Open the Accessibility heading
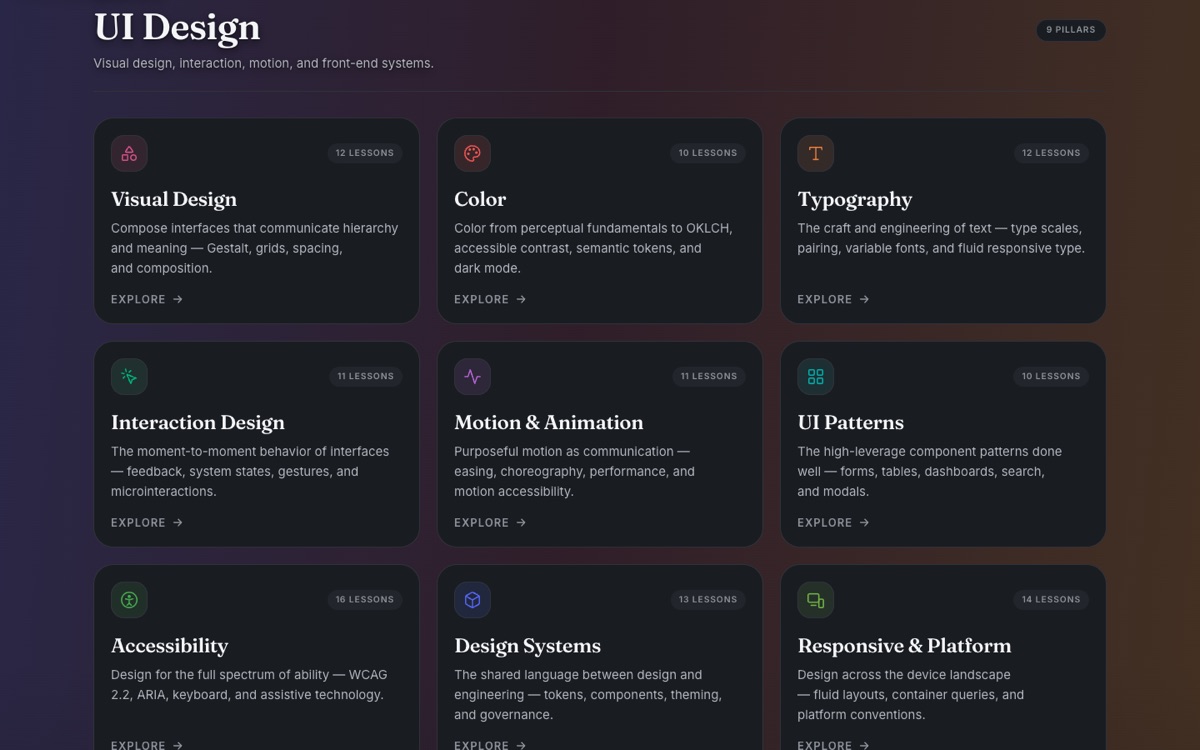The height and width of the screenshot is (750, 1200). (x=170, y=646)
